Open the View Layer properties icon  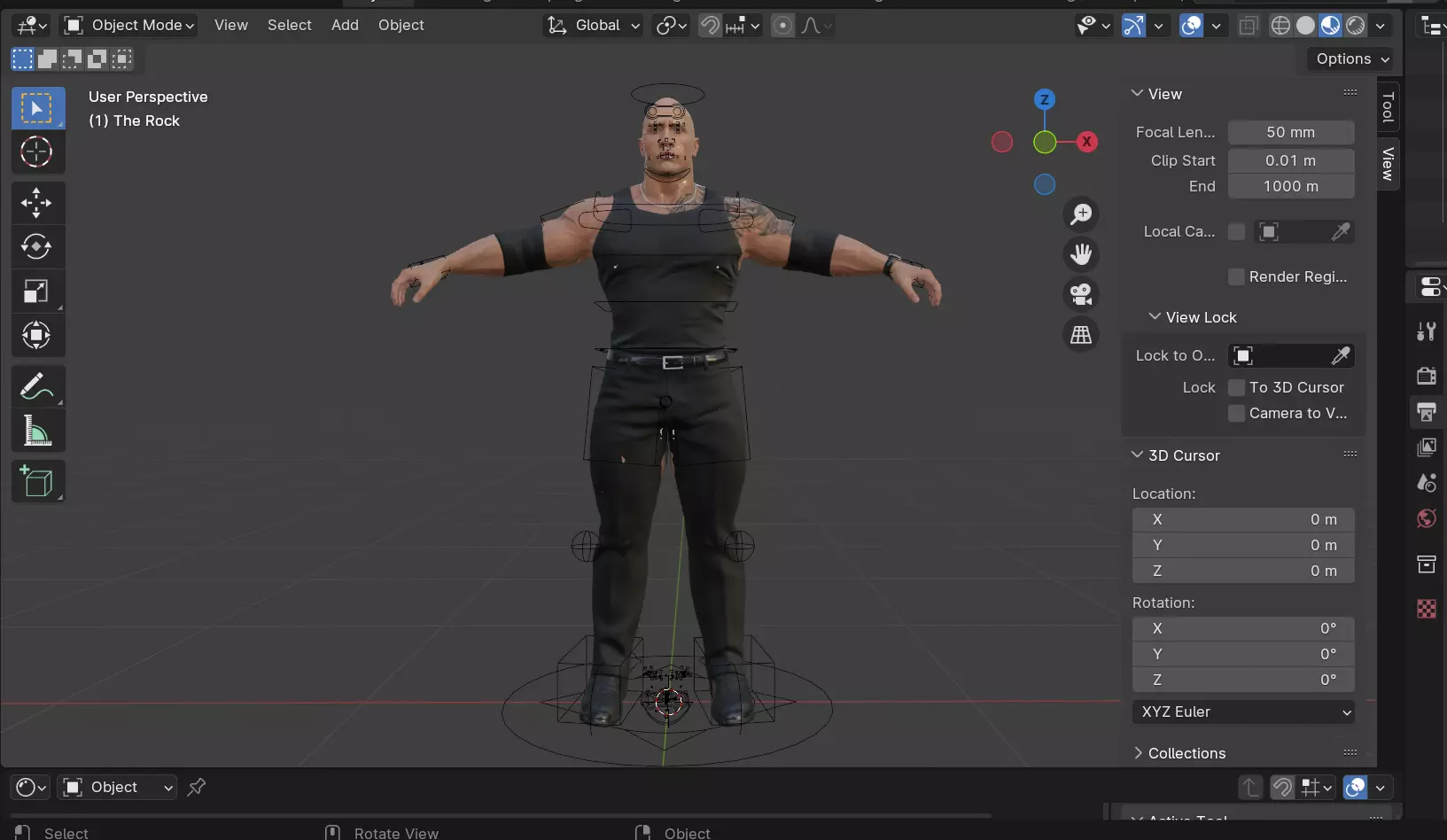(x=1427, y=447)
